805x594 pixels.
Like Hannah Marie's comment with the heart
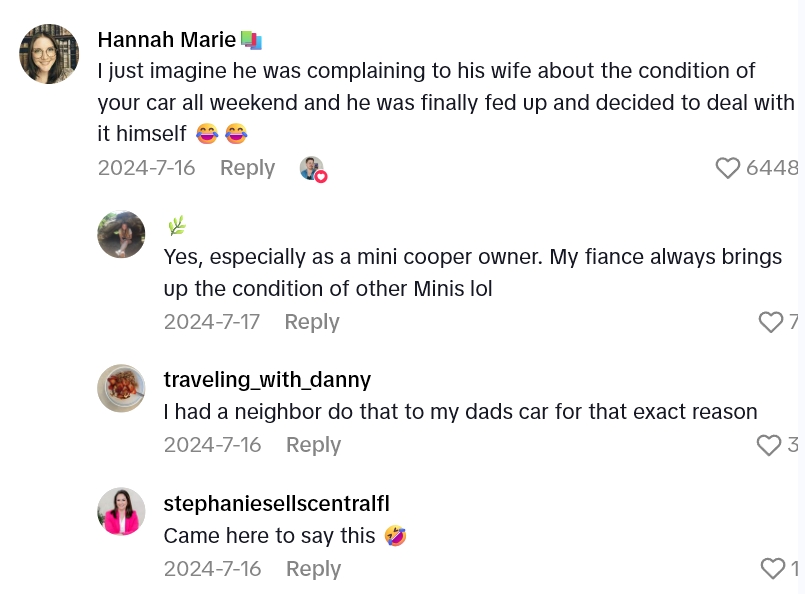click(728, 168)
